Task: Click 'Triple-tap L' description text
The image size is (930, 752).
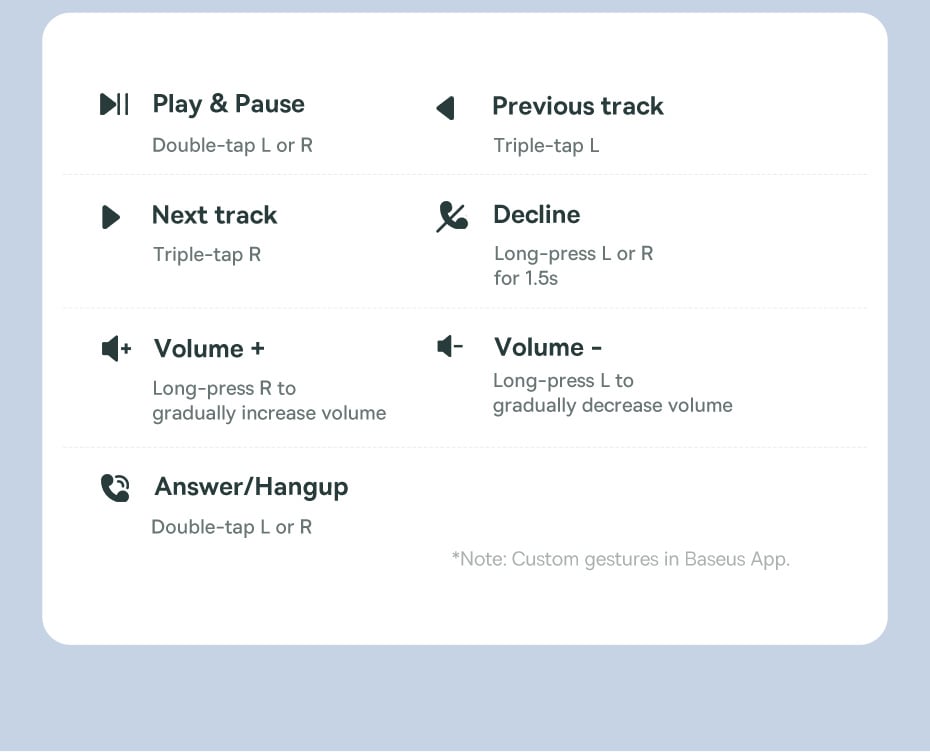Action: click(546, 146)
